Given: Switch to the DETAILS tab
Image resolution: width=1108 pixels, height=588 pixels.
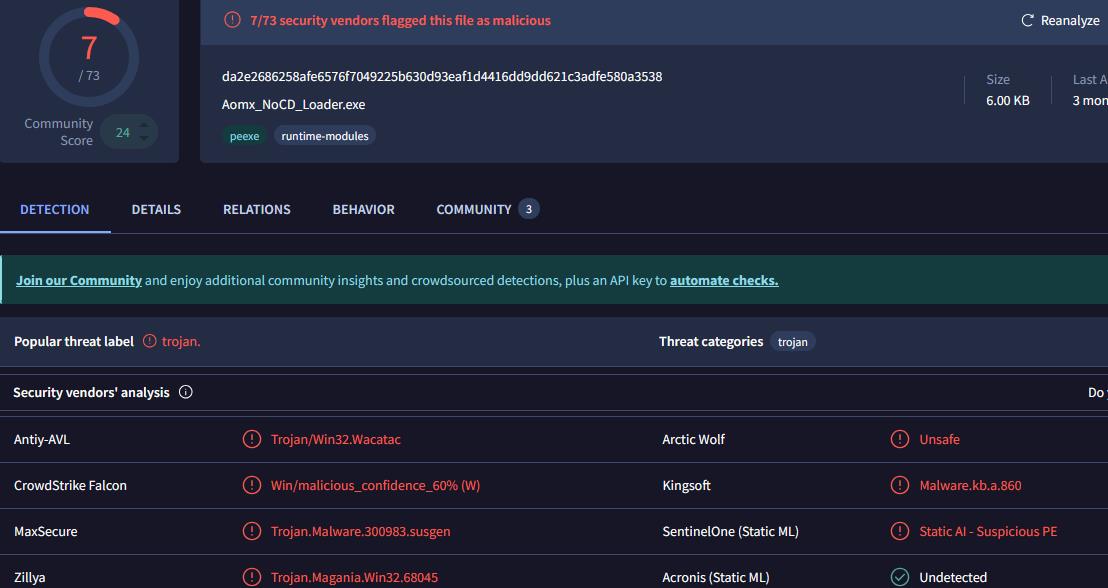Looking at the screenshot, I should click(x=156, y=209).
